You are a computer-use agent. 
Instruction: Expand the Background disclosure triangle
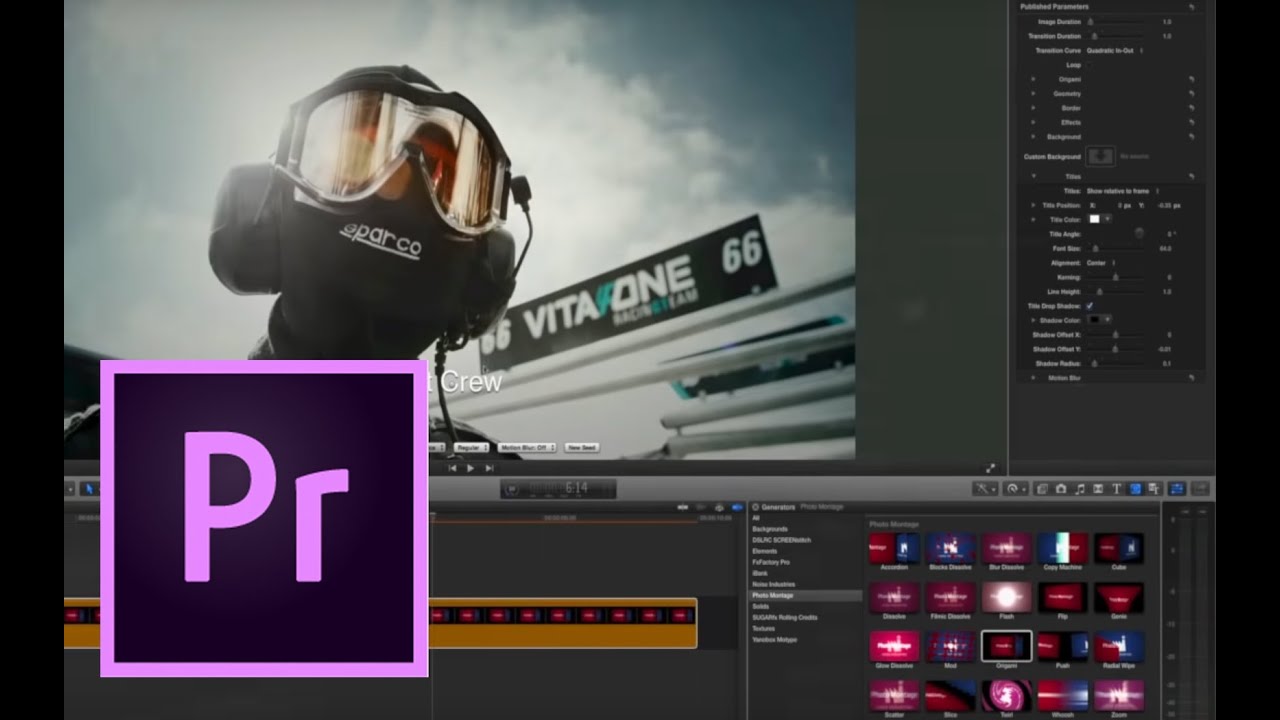click(x=1033, y=136)
